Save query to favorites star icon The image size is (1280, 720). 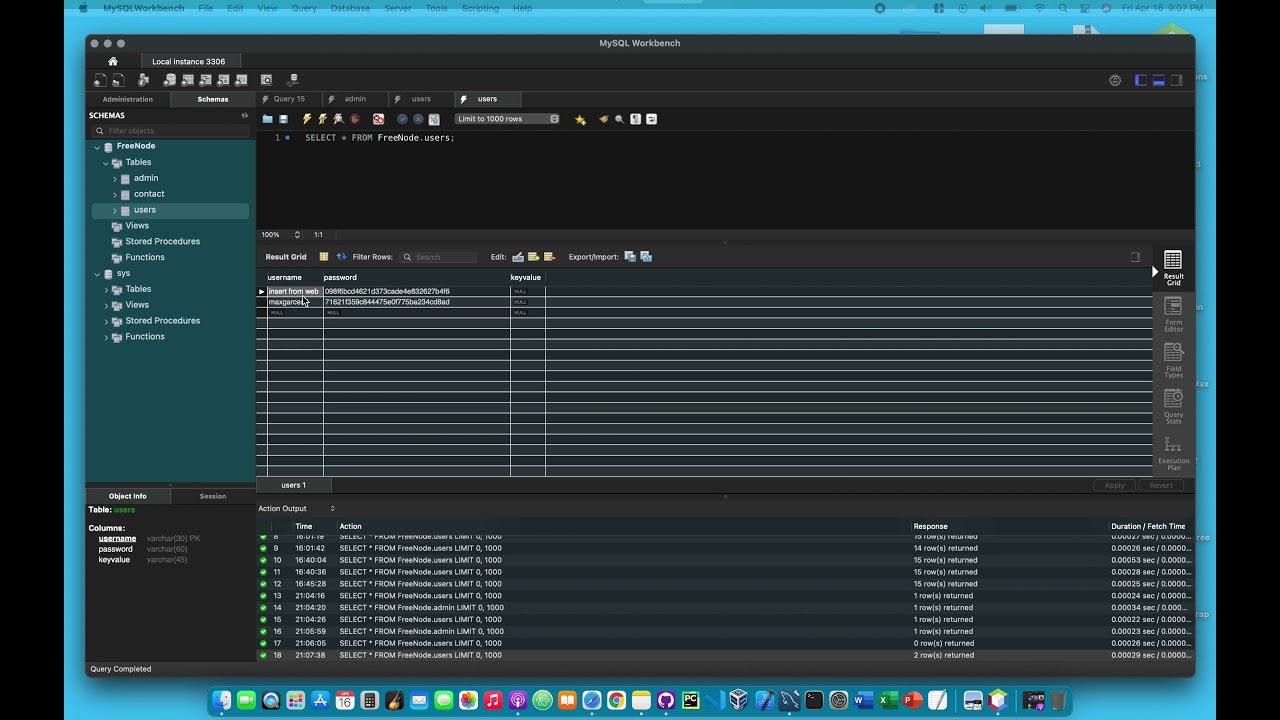click(580, 119)
